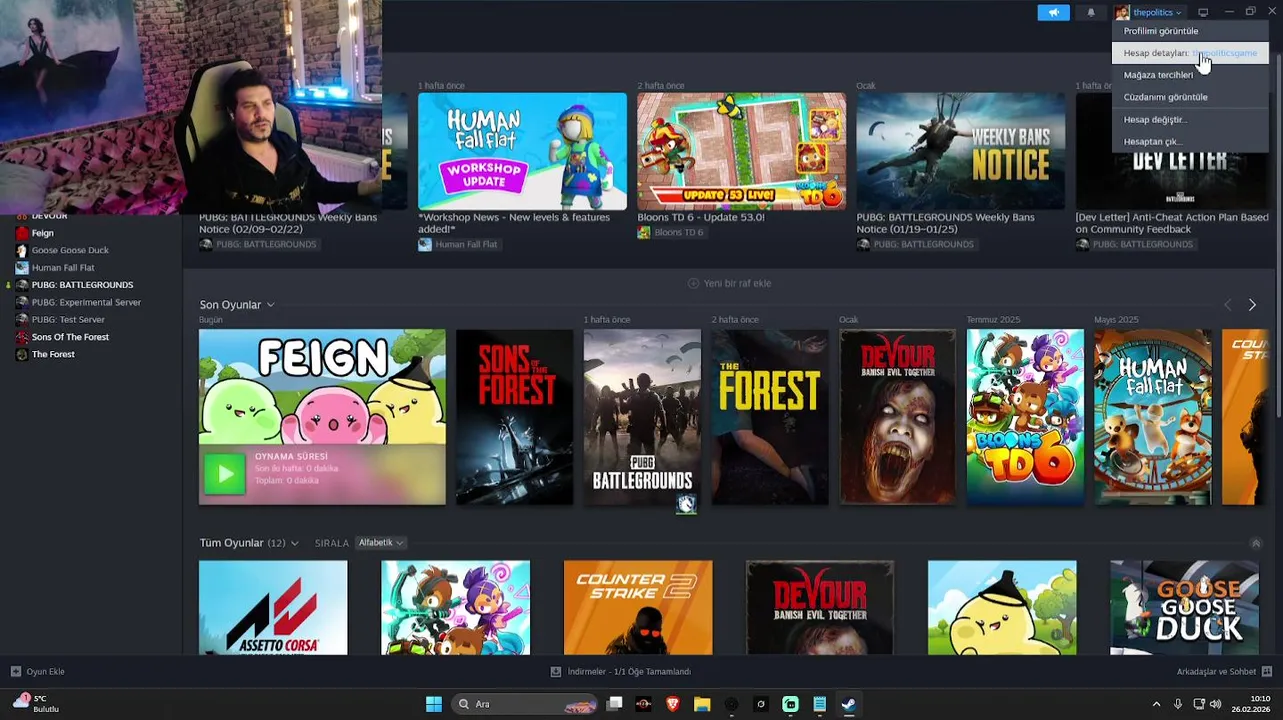The image size is (1283, 720).
Task: Open Counter Strike 2 in Tüm Oyunlar
Action: click(638, 608)
